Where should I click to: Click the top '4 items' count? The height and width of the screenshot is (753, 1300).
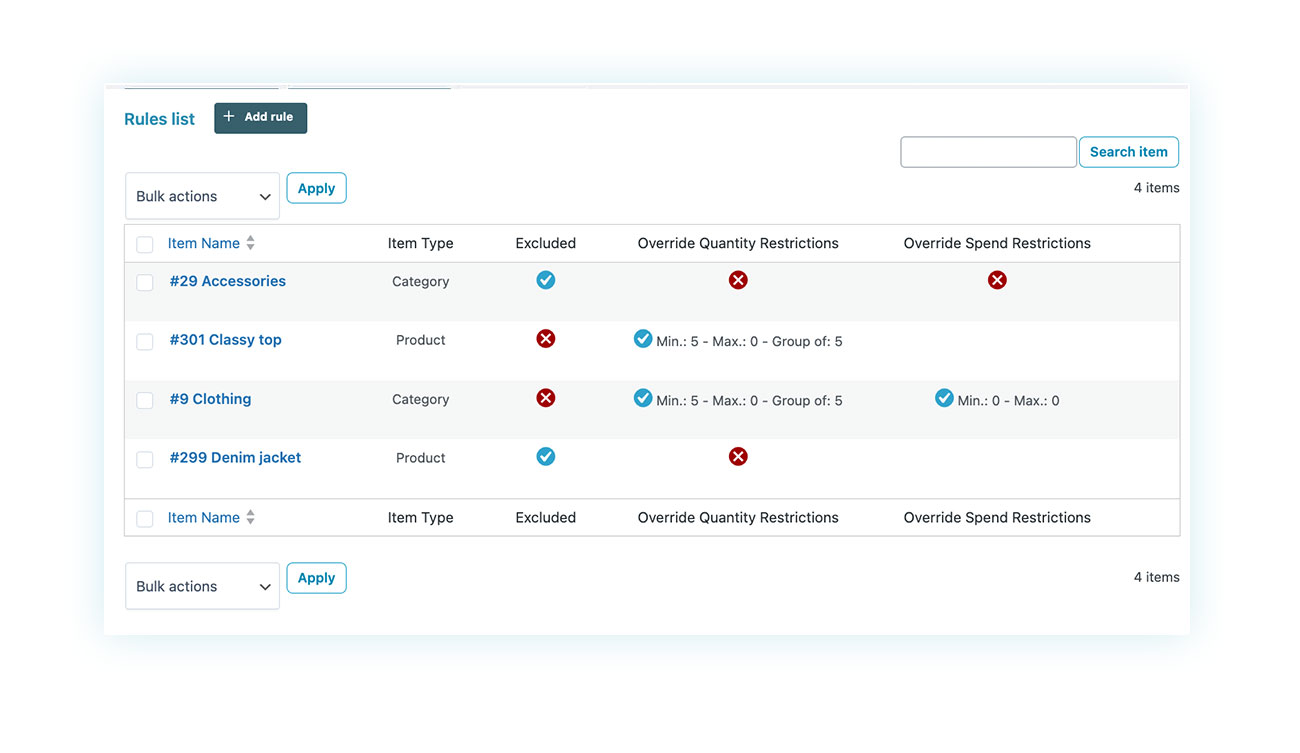point(1156,188)
